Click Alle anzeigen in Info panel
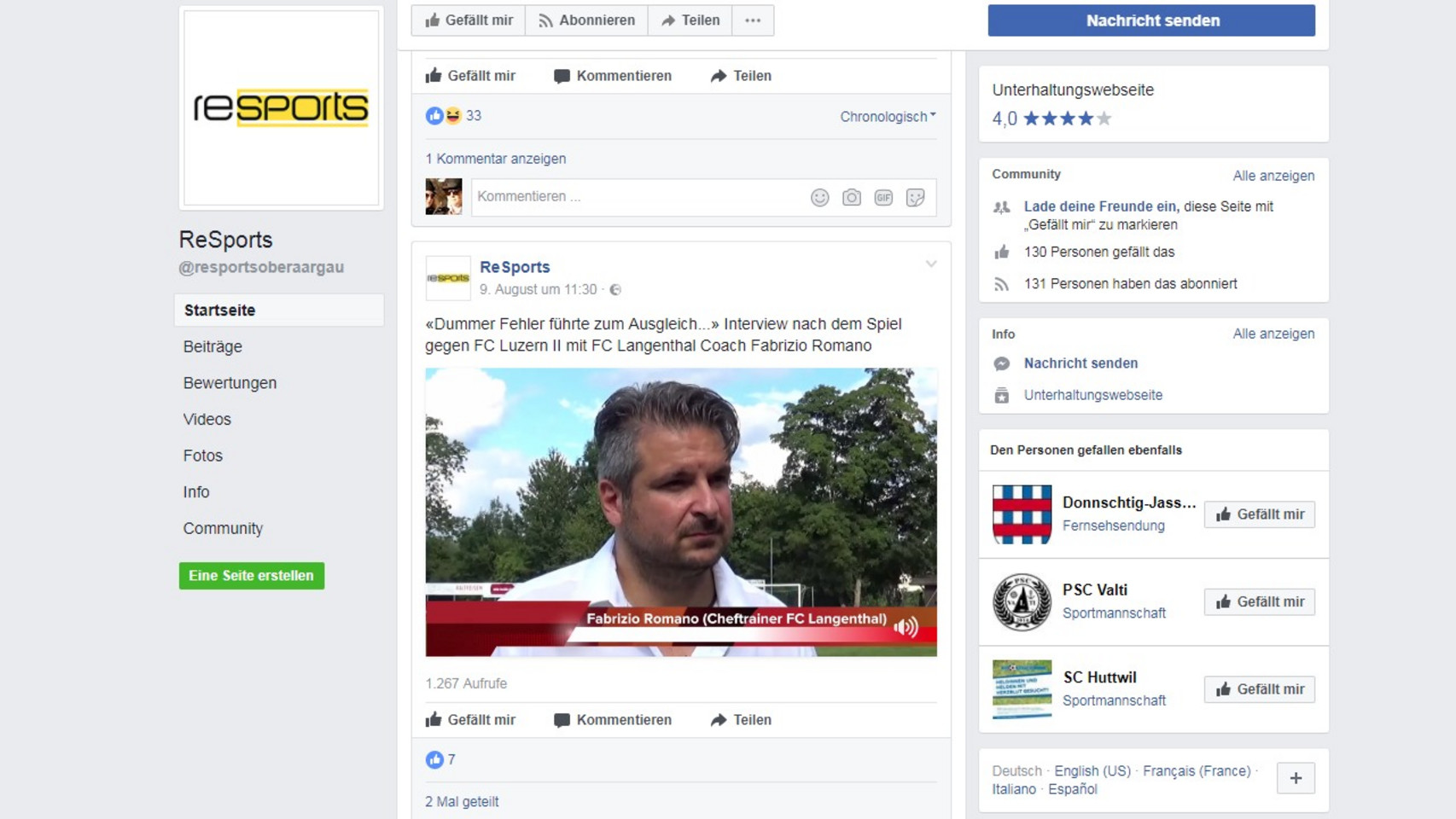This screenshot has width=1456, height=819. (x=1273, y=334)
